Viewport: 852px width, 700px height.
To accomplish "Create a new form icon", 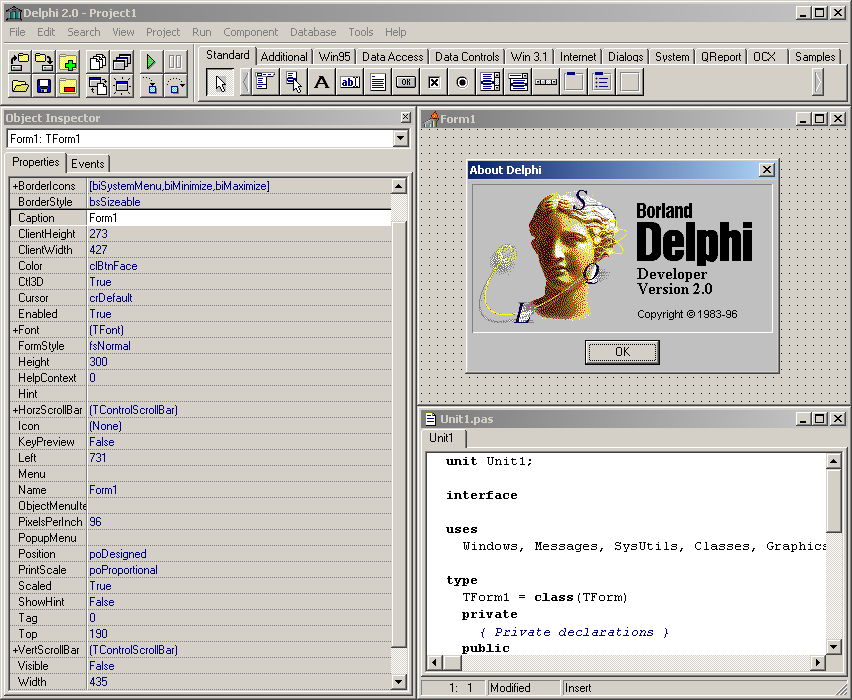I will (x=122, y=86).
